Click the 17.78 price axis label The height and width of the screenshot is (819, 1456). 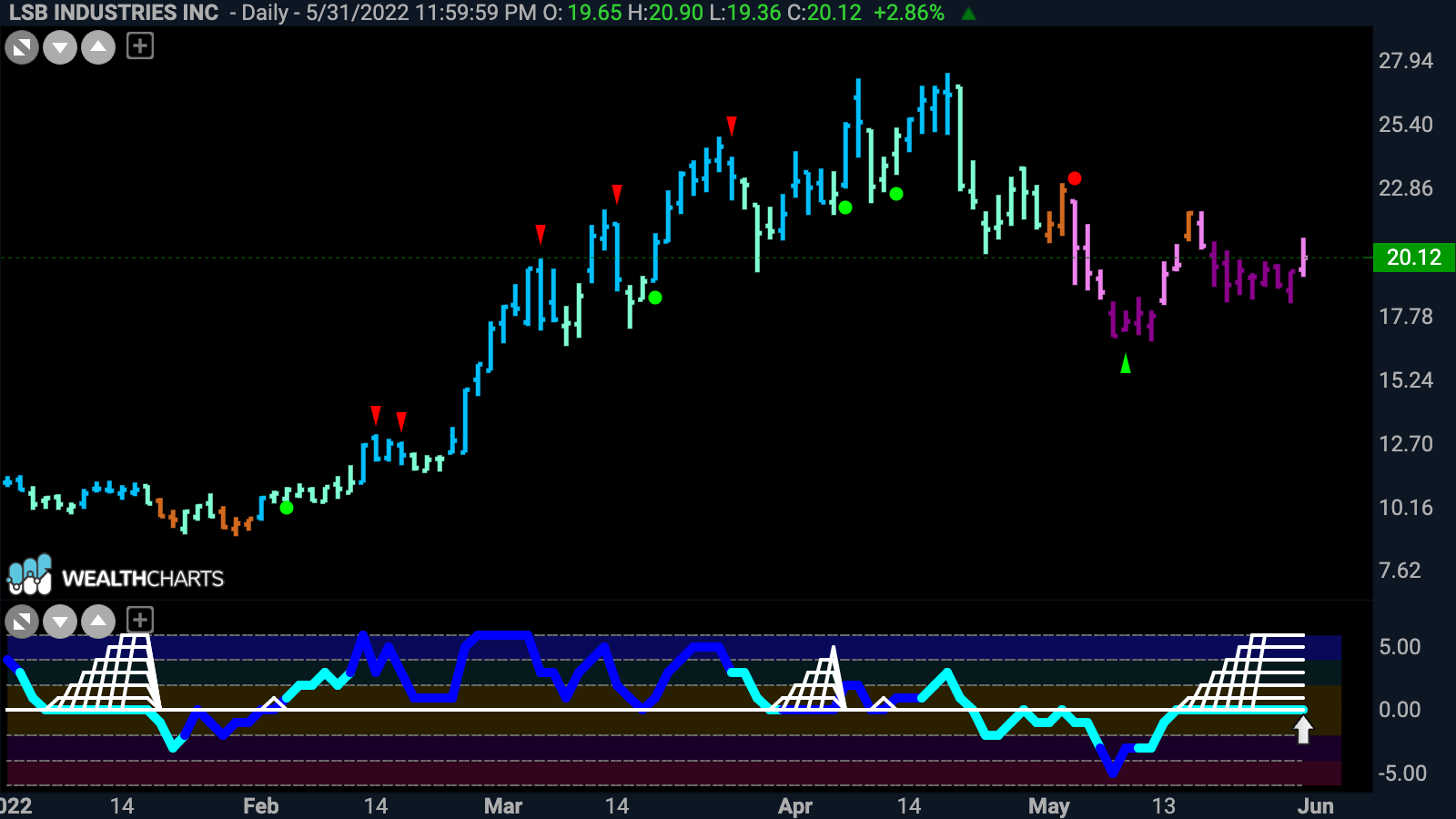(1406, 317)
